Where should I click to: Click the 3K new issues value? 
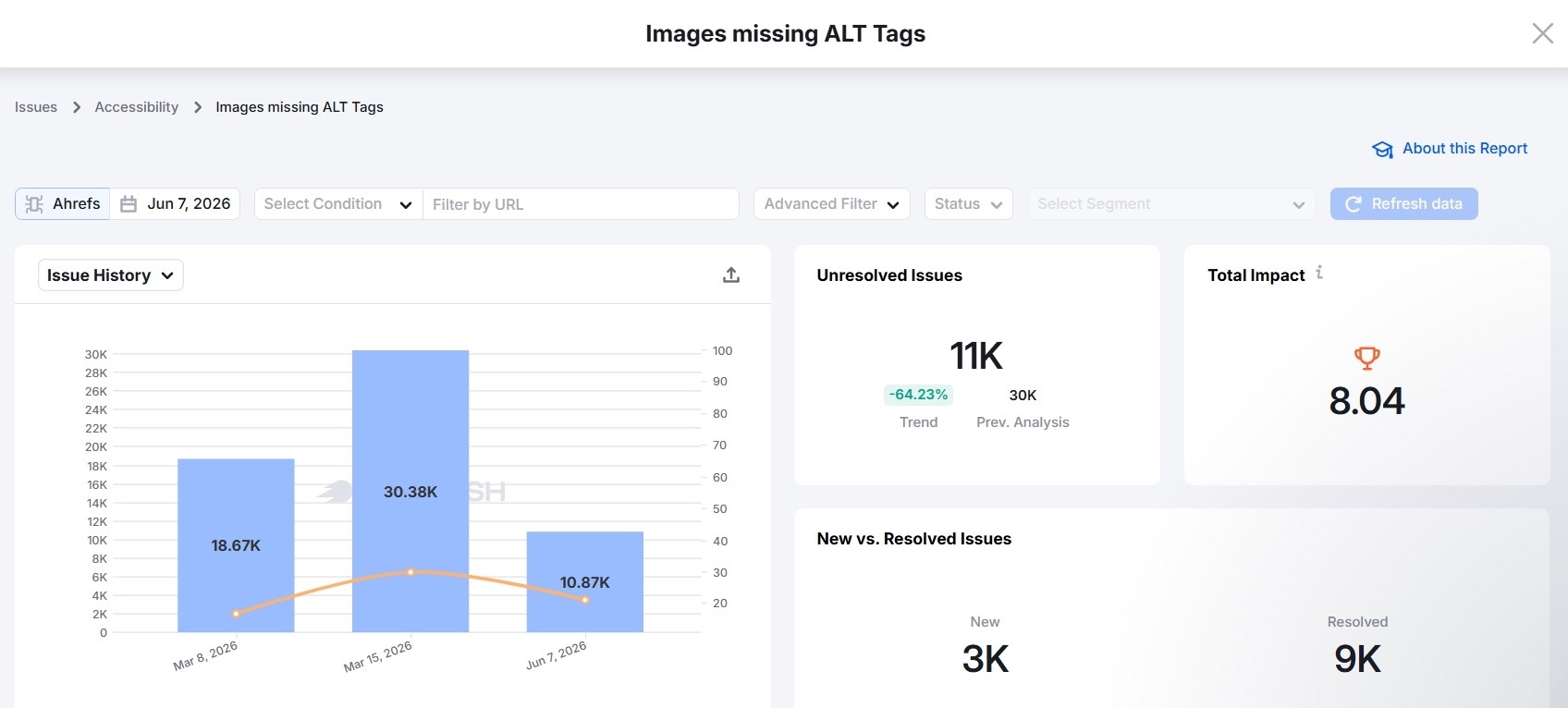pos(986,659)
